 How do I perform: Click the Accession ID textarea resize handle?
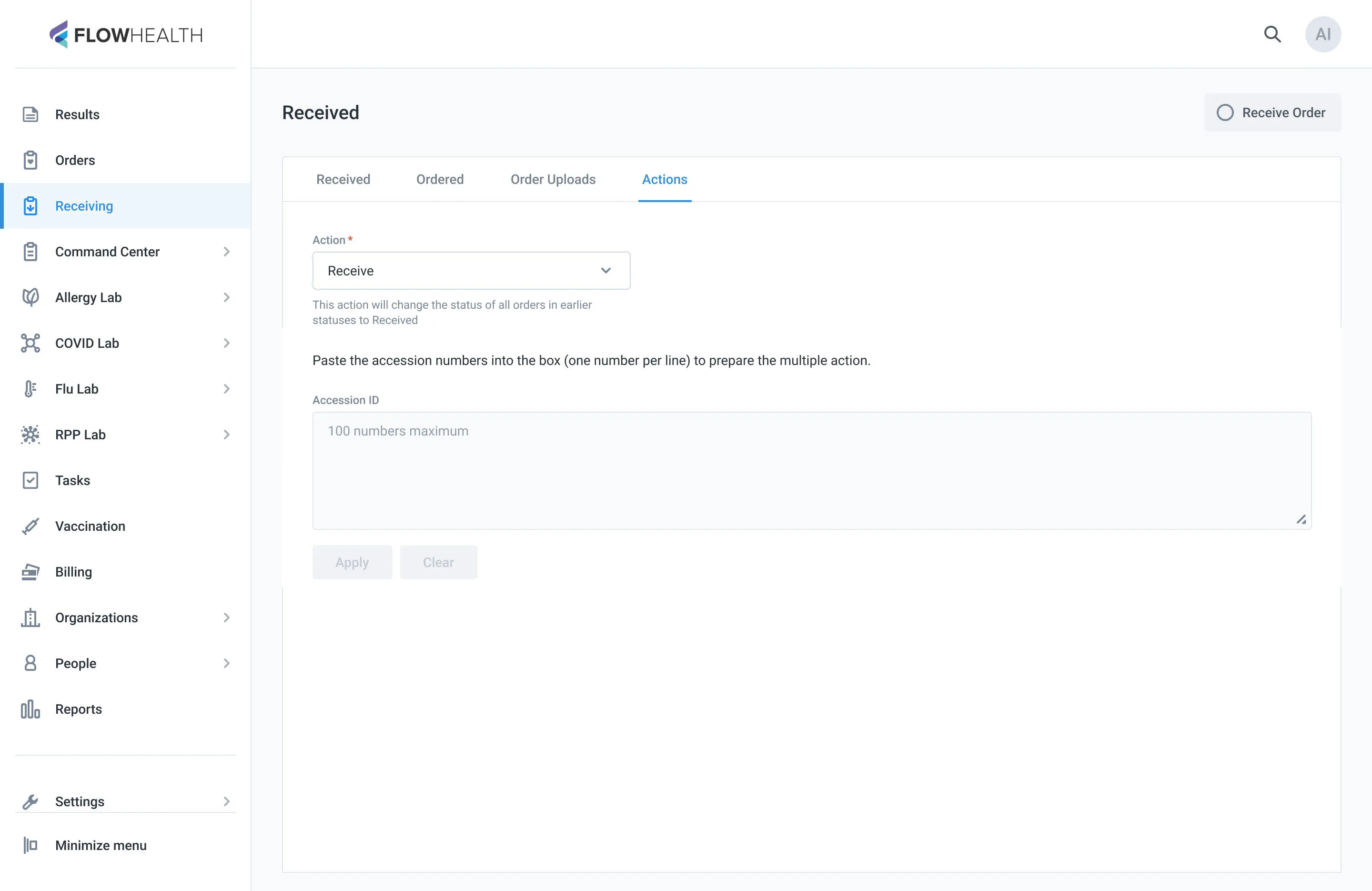coord(1301,520)
